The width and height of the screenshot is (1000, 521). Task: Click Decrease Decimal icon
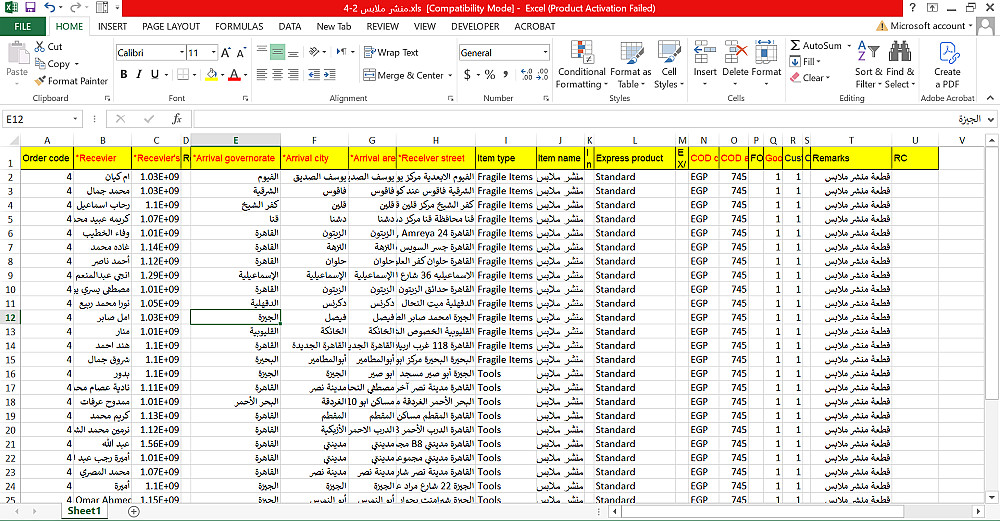tap(542, 75)
